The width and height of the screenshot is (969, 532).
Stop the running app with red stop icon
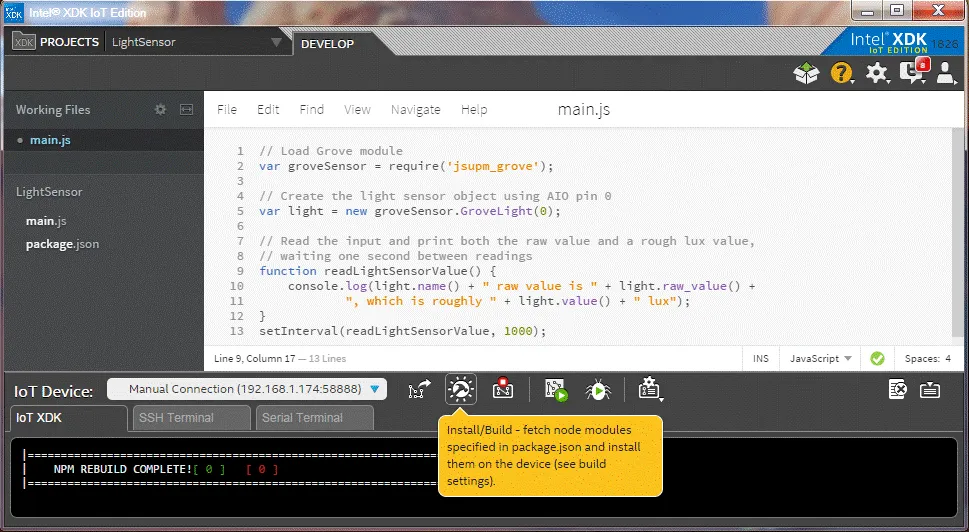(x=503, y=390)
